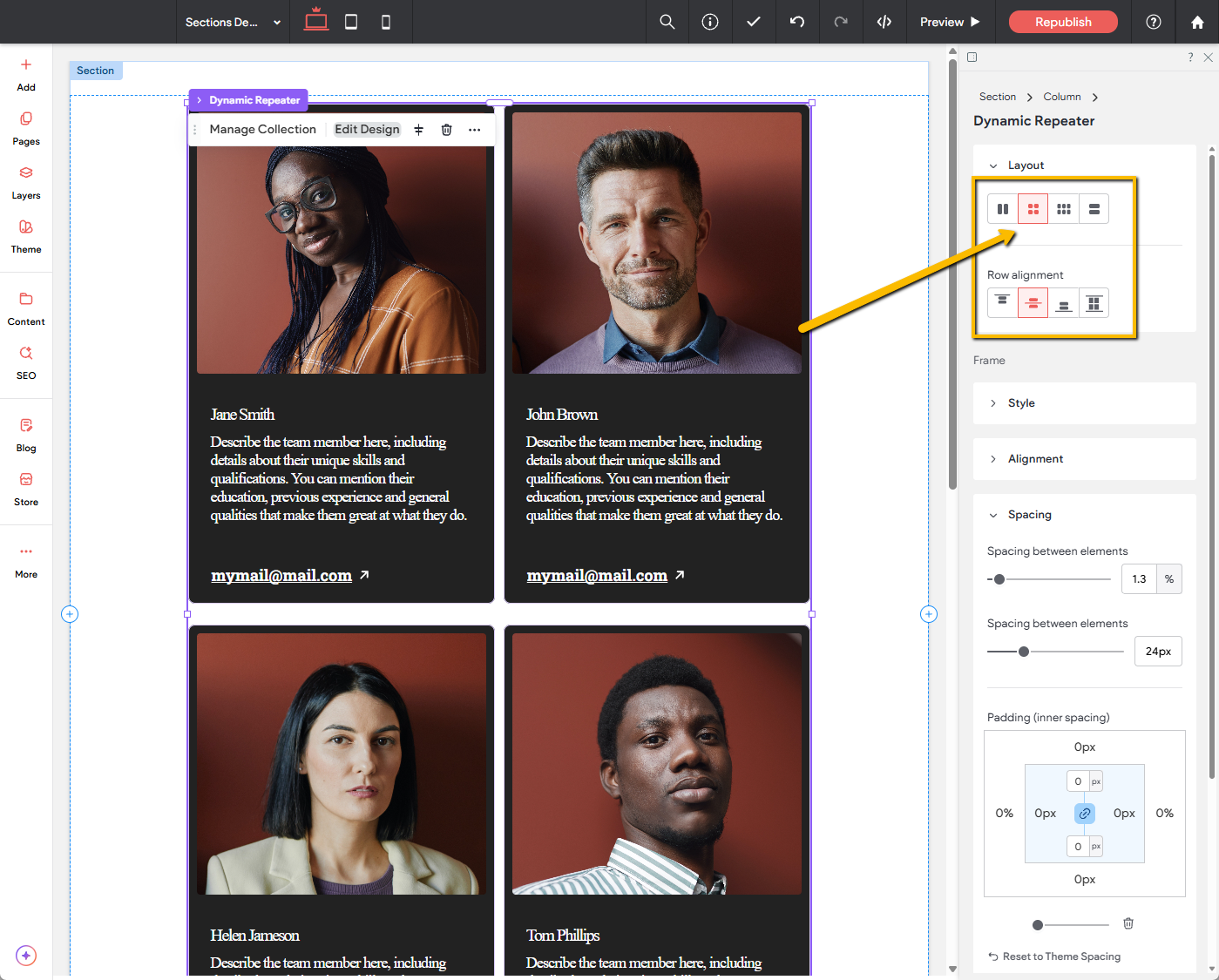Screen dimensions: 1219x980
Task: Switch to mobile breakpoint view
Action: (386, 22)
